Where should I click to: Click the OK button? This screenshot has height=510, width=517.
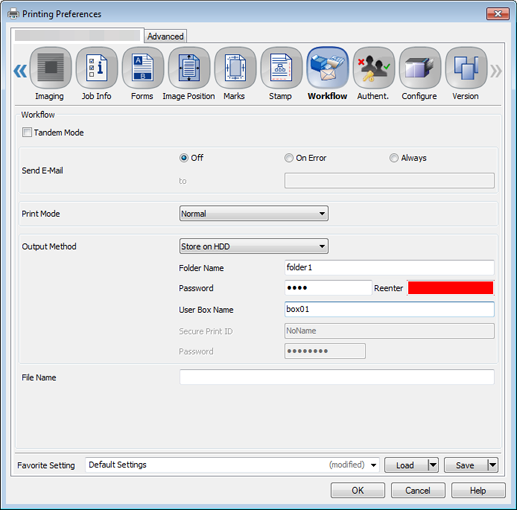tap(358, 490)
